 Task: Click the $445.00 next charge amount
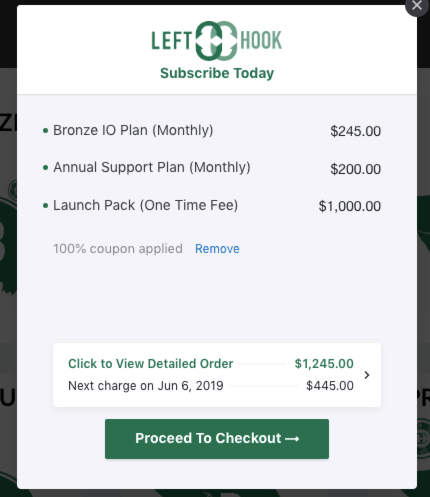coord(330,386)
